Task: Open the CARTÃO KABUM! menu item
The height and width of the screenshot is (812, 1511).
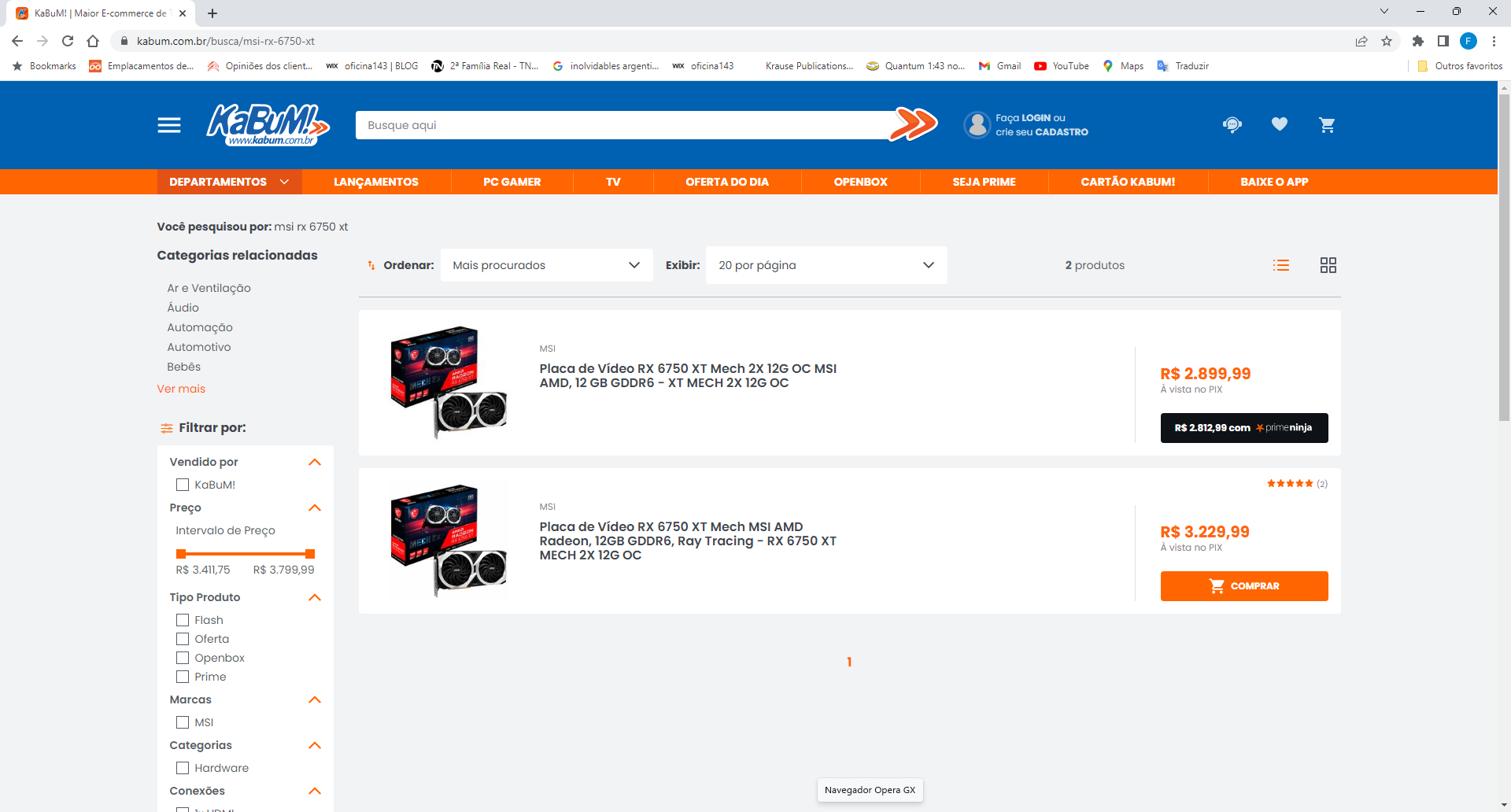Action: click(x=1128, y=182)
